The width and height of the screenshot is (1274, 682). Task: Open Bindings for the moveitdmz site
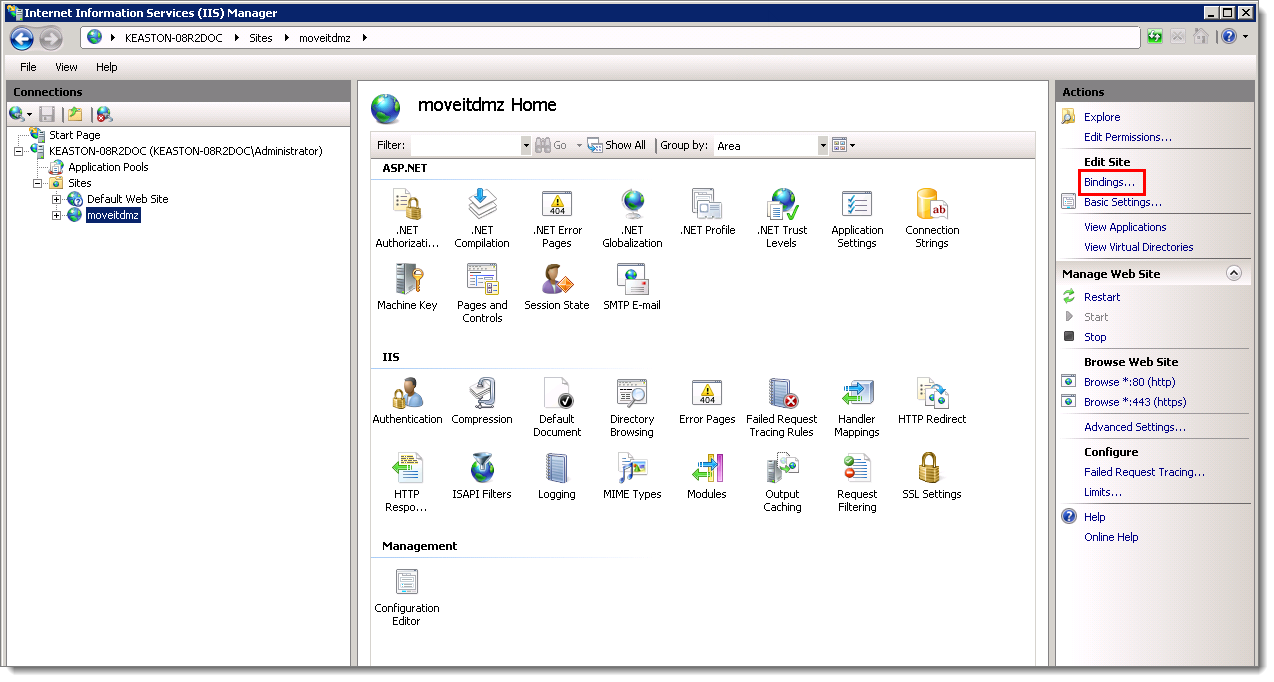1110,182
